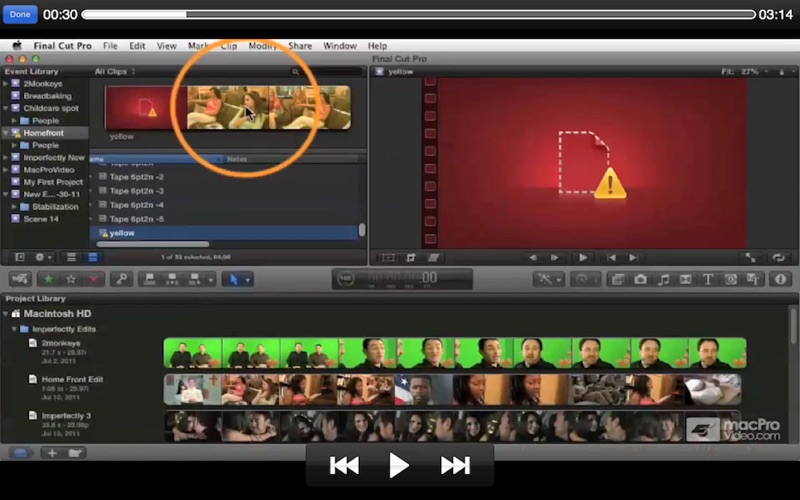Open the Apple menu
The height and width of the screenshot is (500, 800).
click(x=17, y=45)
